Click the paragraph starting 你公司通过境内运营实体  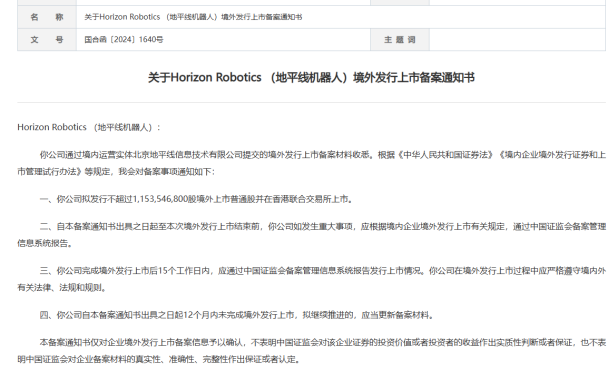[311, 163]
